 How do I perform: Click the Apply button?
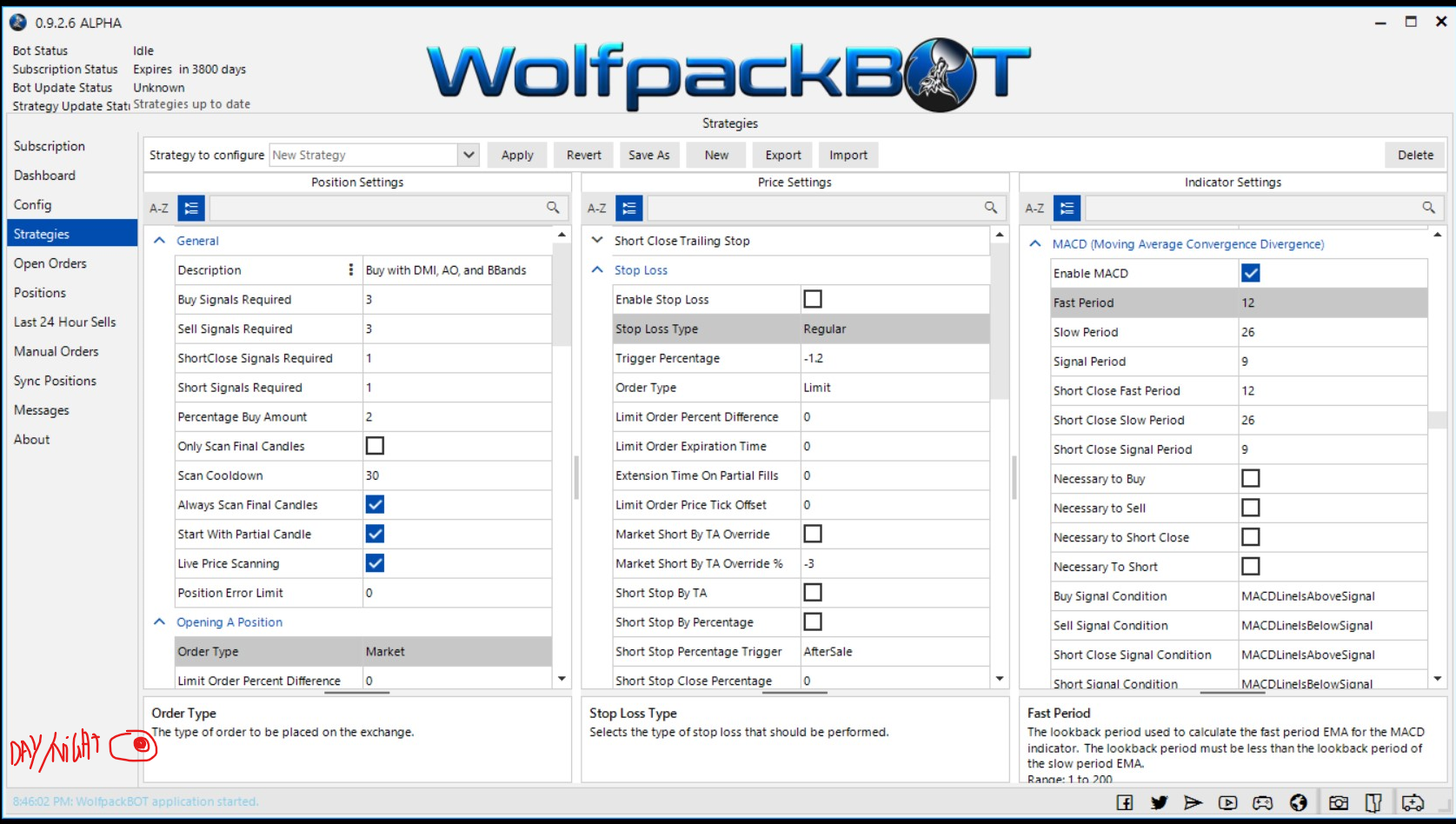[517, 155]
